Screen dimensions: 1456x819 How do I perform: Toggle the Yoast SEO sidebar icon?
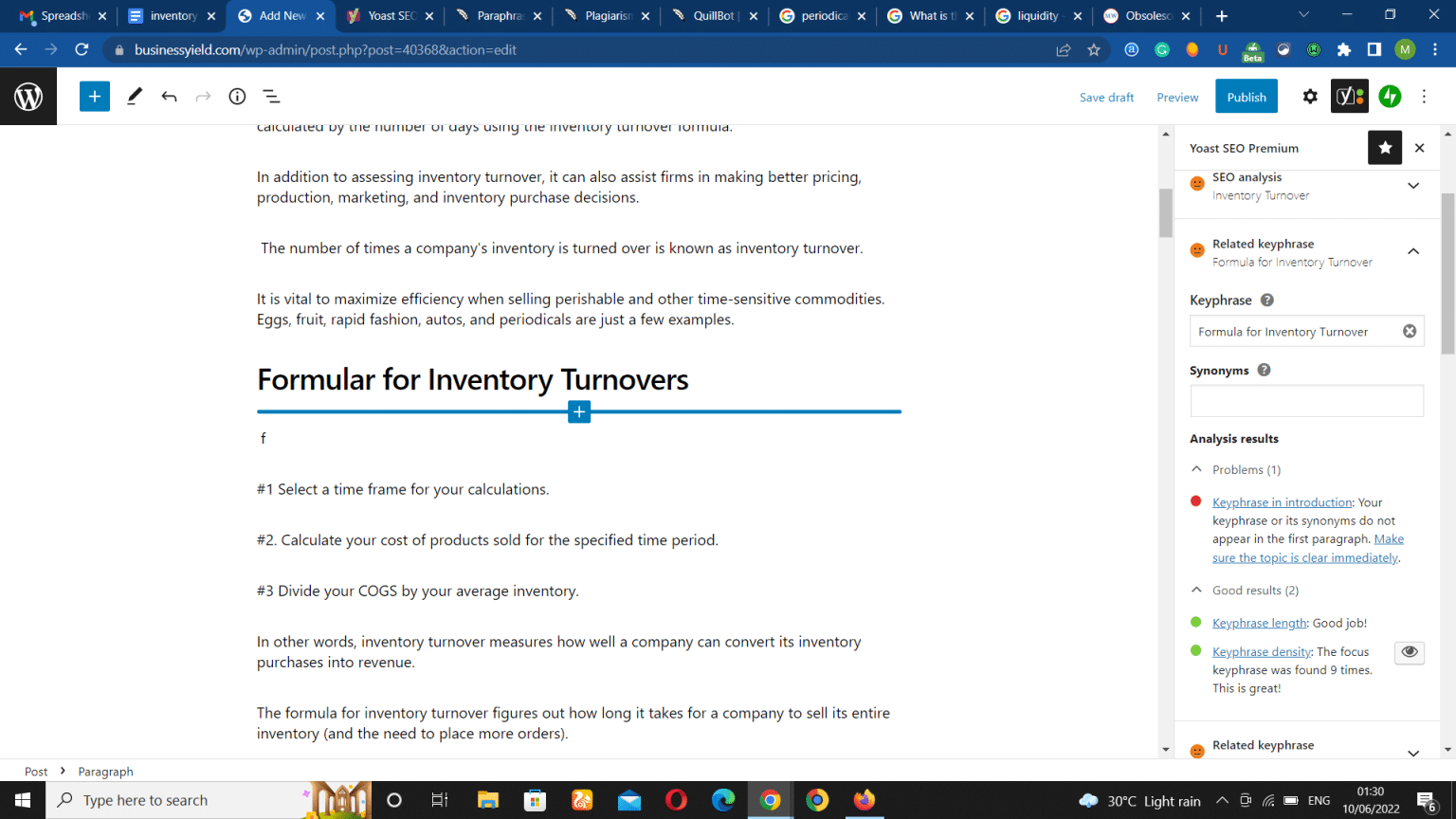point(1349,97)
